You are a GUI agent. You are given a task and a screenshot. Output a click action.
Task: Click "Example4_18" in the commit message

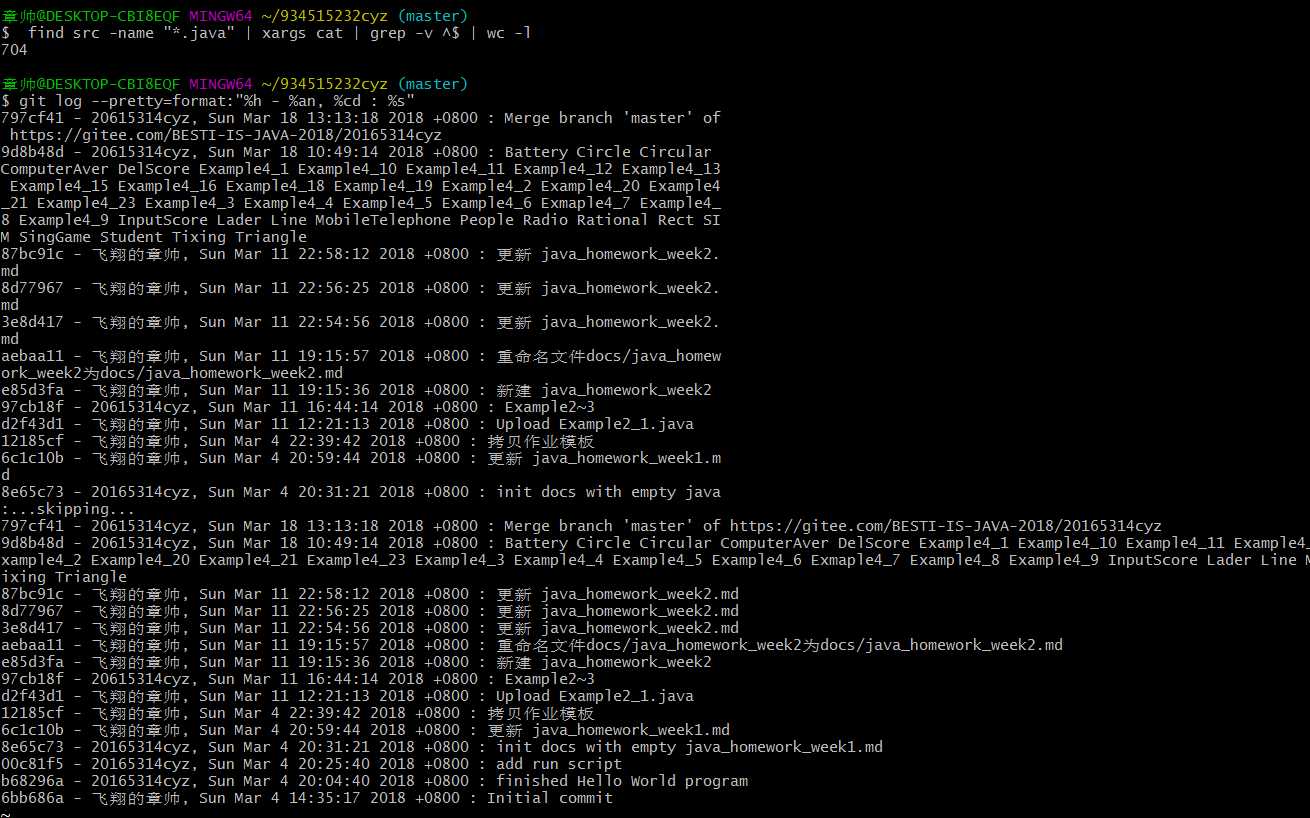[275, 186]
